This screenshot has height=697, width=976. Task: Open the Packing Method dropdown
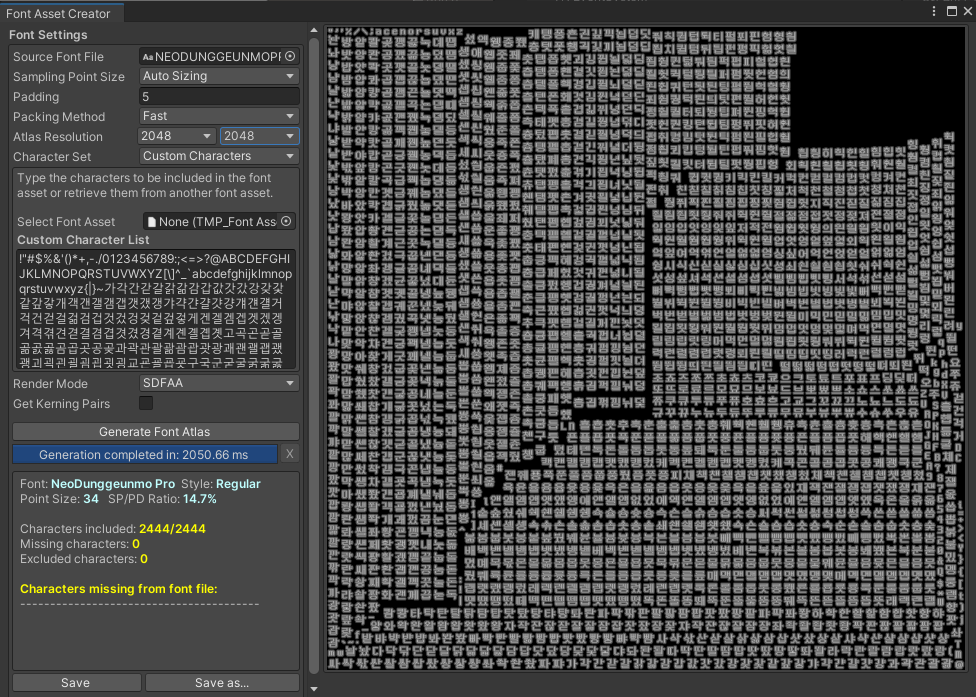218,116
